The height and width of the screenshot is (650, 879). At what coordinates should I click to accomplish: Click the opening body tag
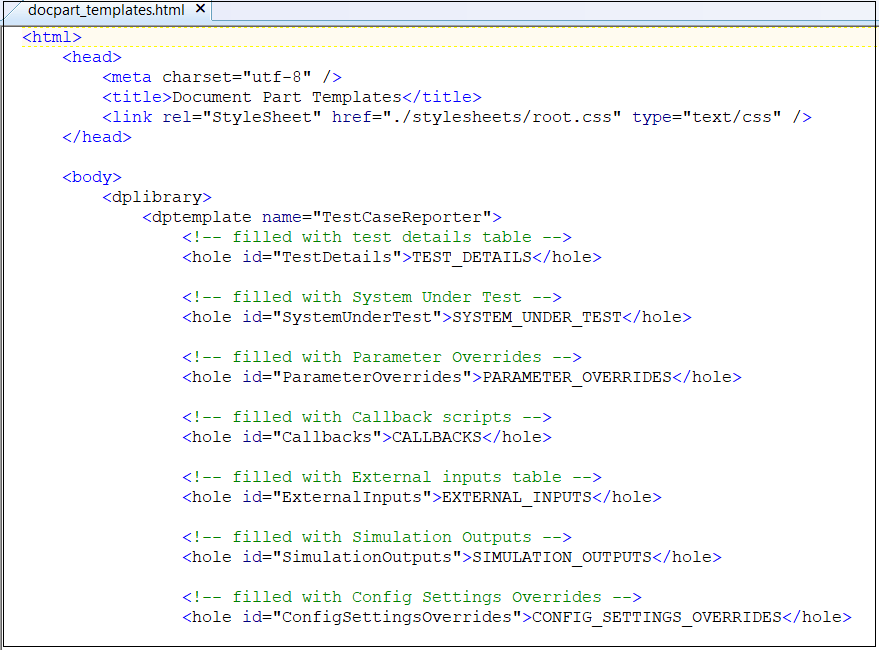tap(91, 177)
